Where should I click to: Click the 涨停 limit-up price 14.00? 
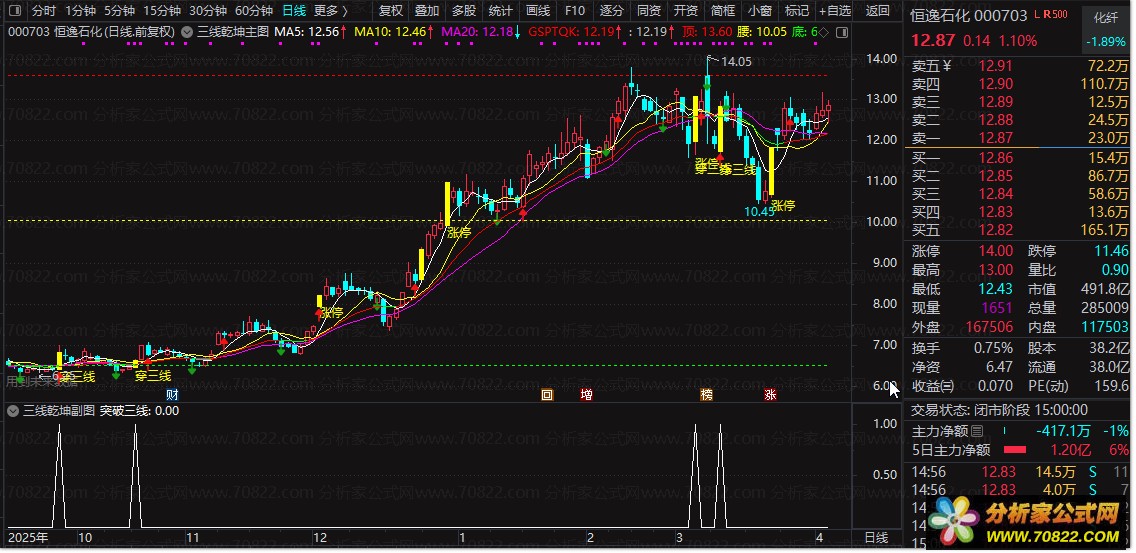click(x=995, y=251)
